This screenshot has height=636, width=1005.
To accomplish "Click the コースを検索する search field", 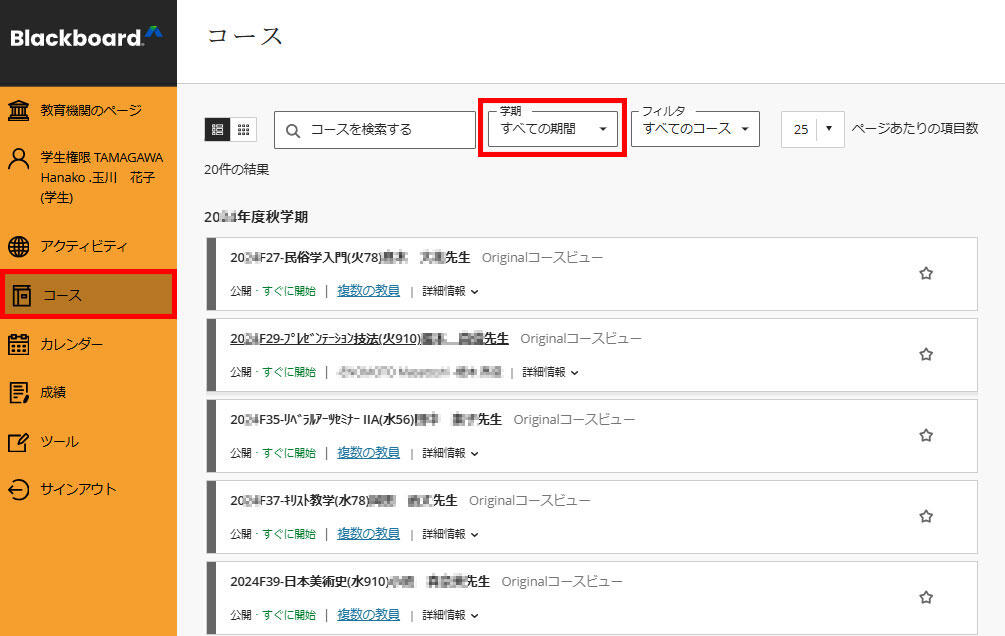I will click(x=375, y=130).
